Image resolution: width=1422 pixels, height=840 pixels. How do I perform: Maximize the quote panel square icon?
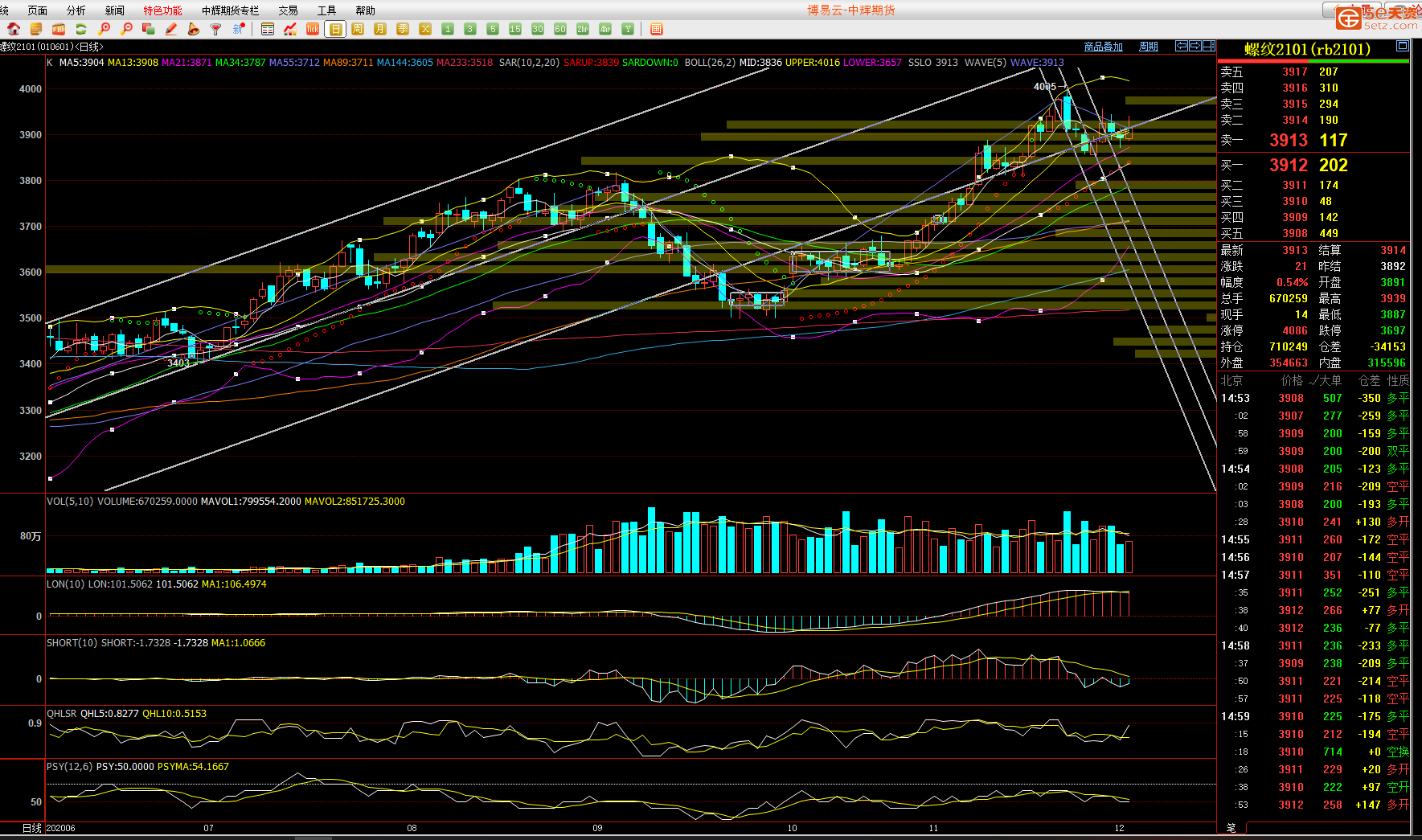pyautogui.click(x=1403, y=46)
